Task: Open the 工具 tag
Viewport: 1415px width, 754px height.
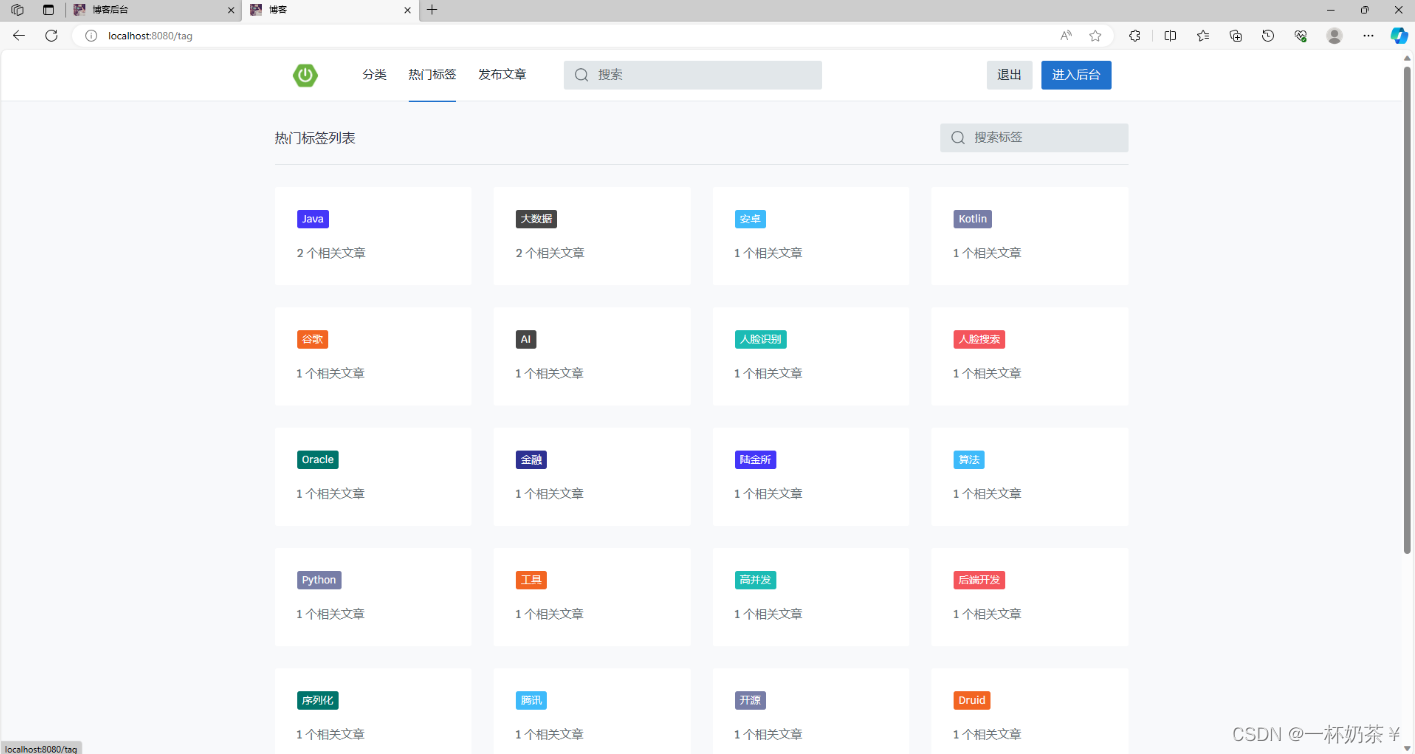Action: point(531,580)
